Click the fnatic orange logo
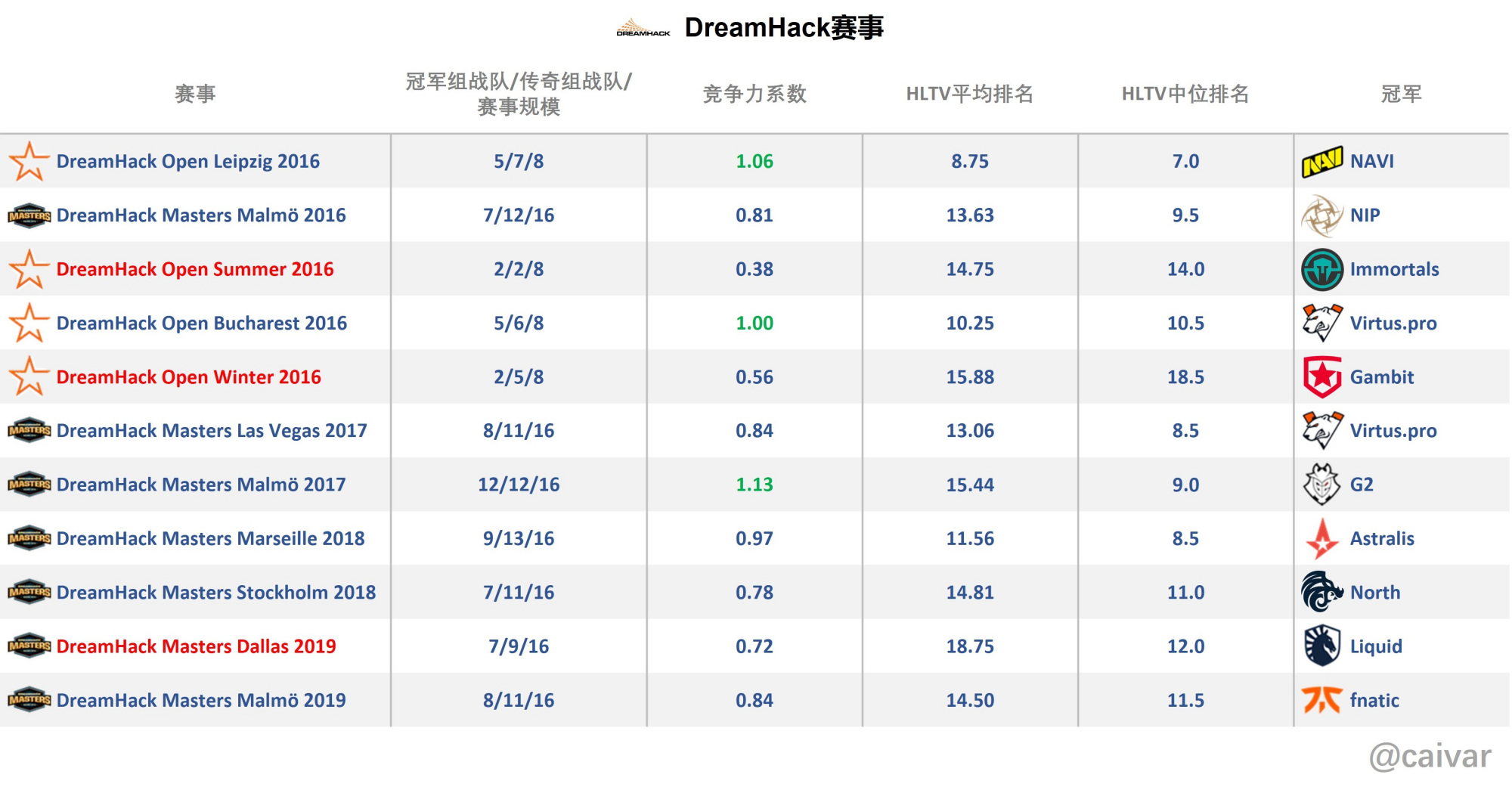1512x796 pixels. (x=1321, y=700)
